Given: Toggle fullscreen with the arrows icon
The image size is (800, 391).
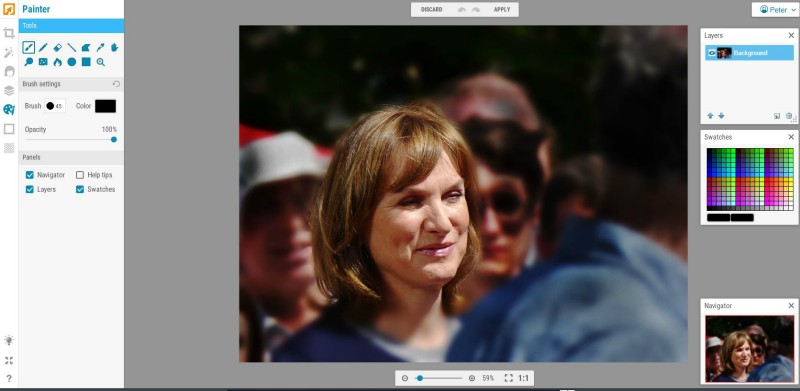Looking at the screenshot, I should [9, 360].
